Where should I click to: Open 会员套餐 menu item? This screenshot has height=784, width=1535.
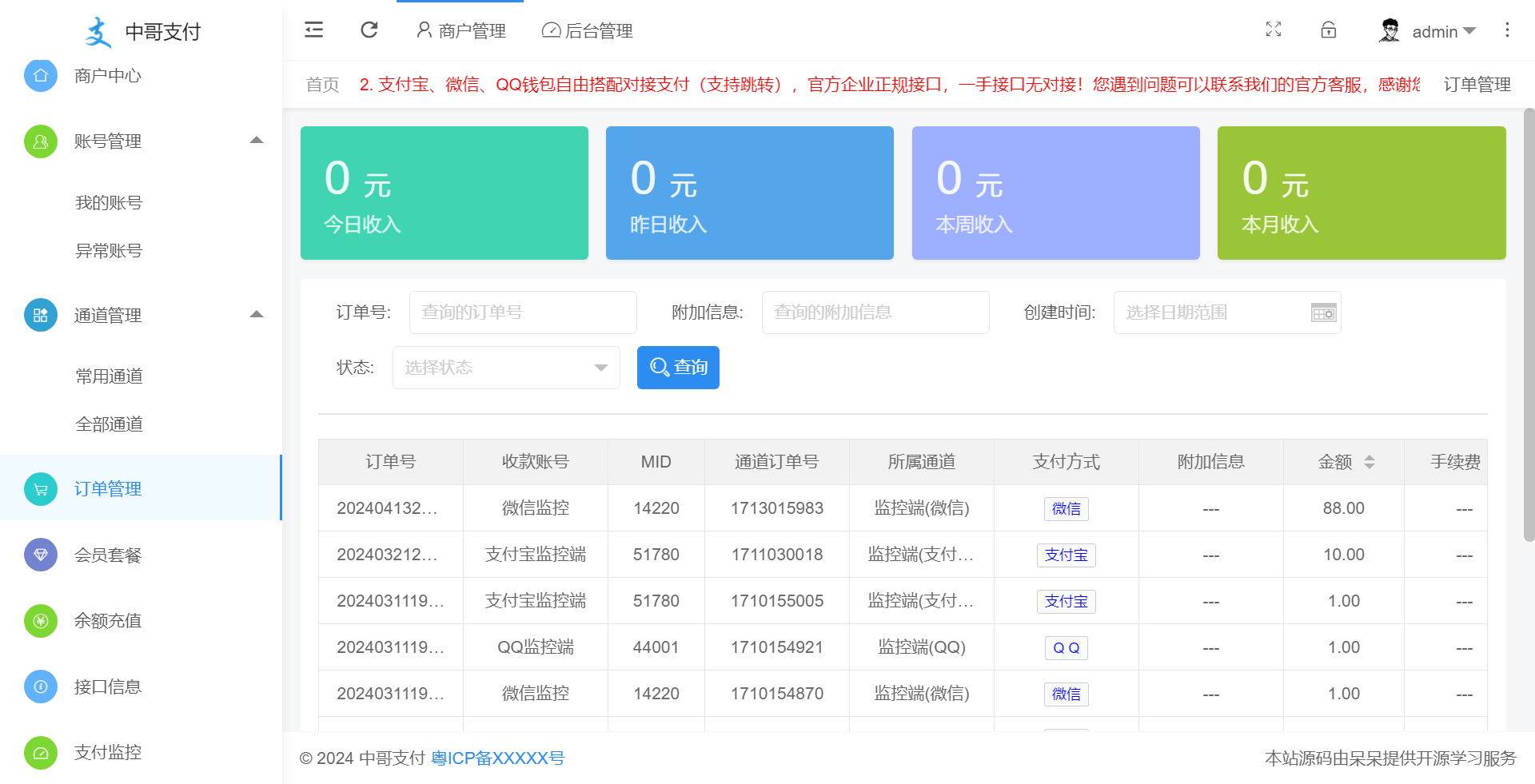141,555
